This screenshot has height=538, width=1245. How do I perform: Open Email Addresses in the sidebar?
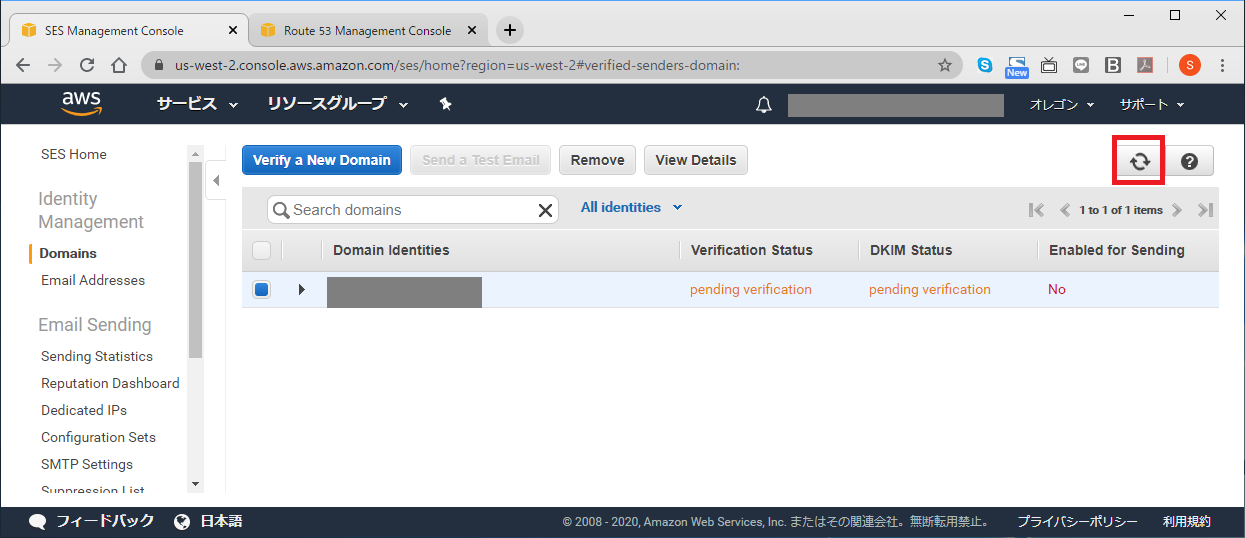pos(93,280)
